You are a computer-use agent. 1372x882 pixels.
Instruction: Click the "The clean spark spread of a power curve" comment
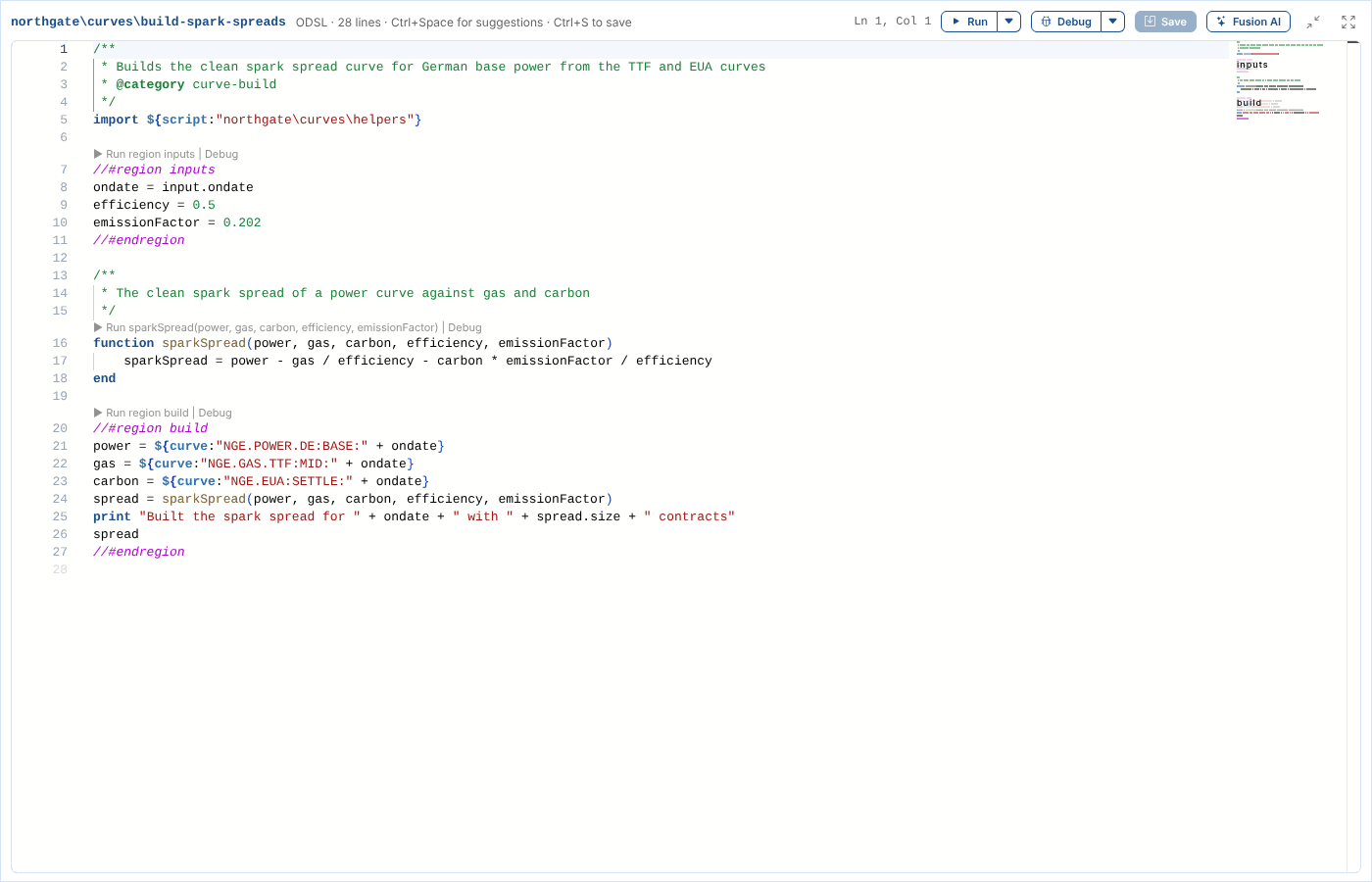[x=345, y=293]
